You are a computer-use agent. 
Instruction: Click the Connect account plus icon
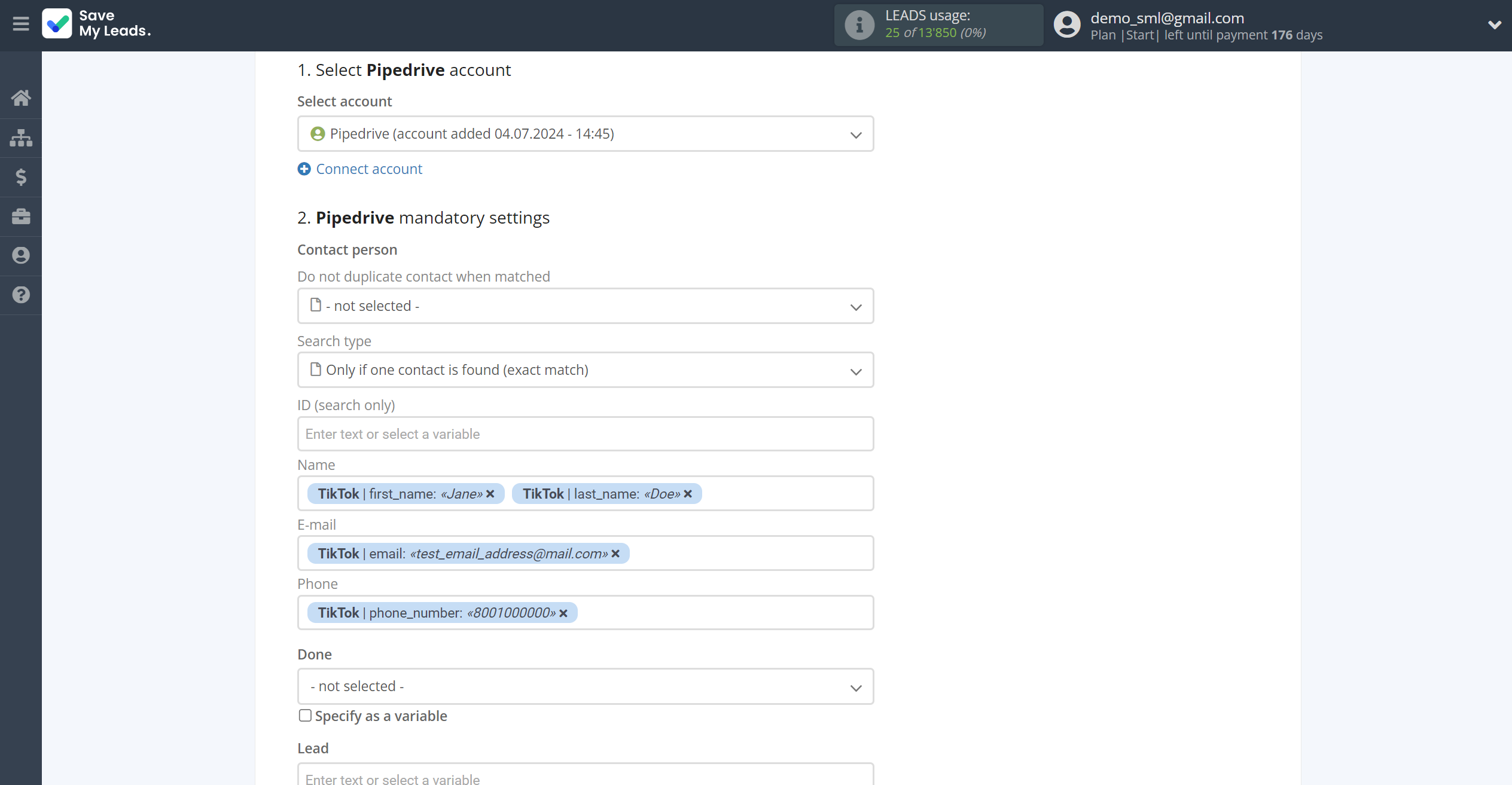[304, 169]
